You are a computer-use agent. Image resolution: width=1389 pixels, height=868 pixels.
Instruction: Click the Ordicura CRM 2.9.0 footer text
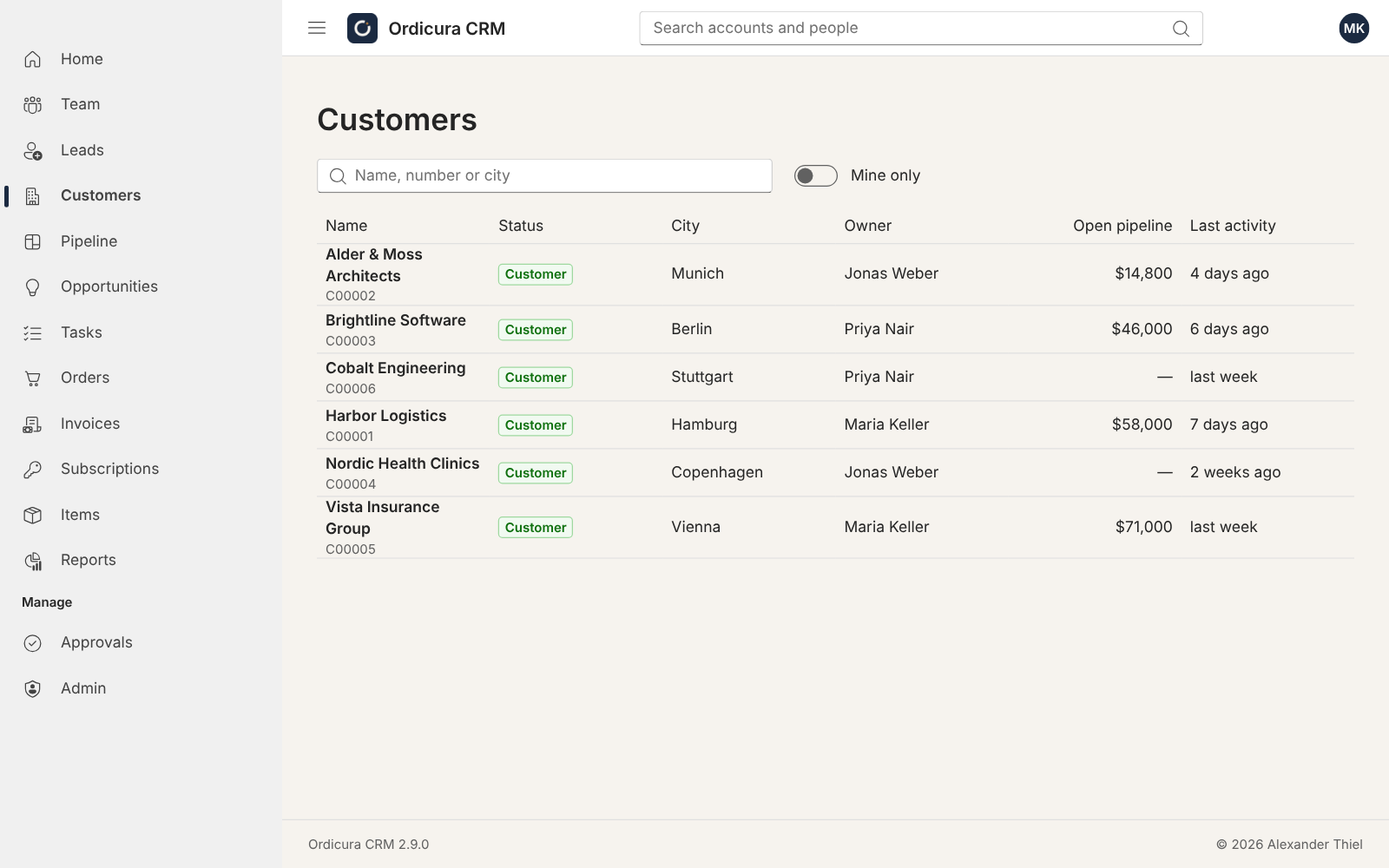tap(368, 845)
